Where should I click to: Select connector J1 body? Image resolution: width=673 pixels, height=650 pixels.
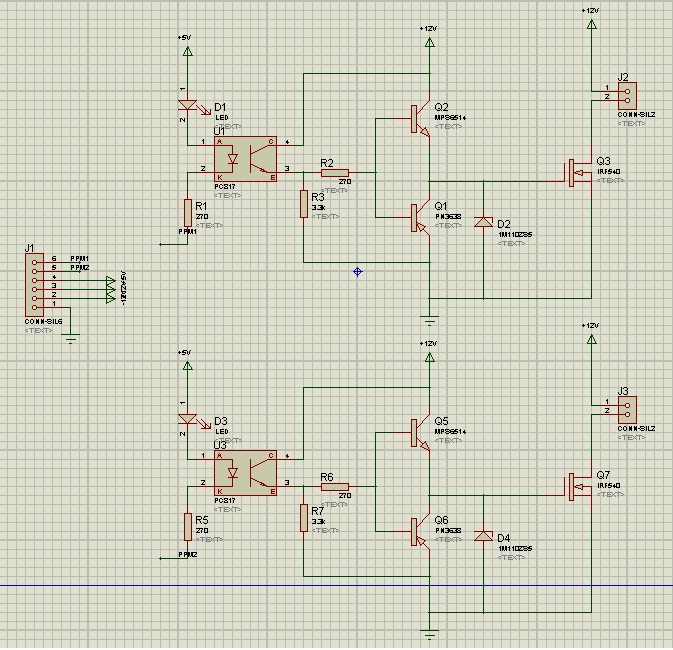(x=34, y=285)
